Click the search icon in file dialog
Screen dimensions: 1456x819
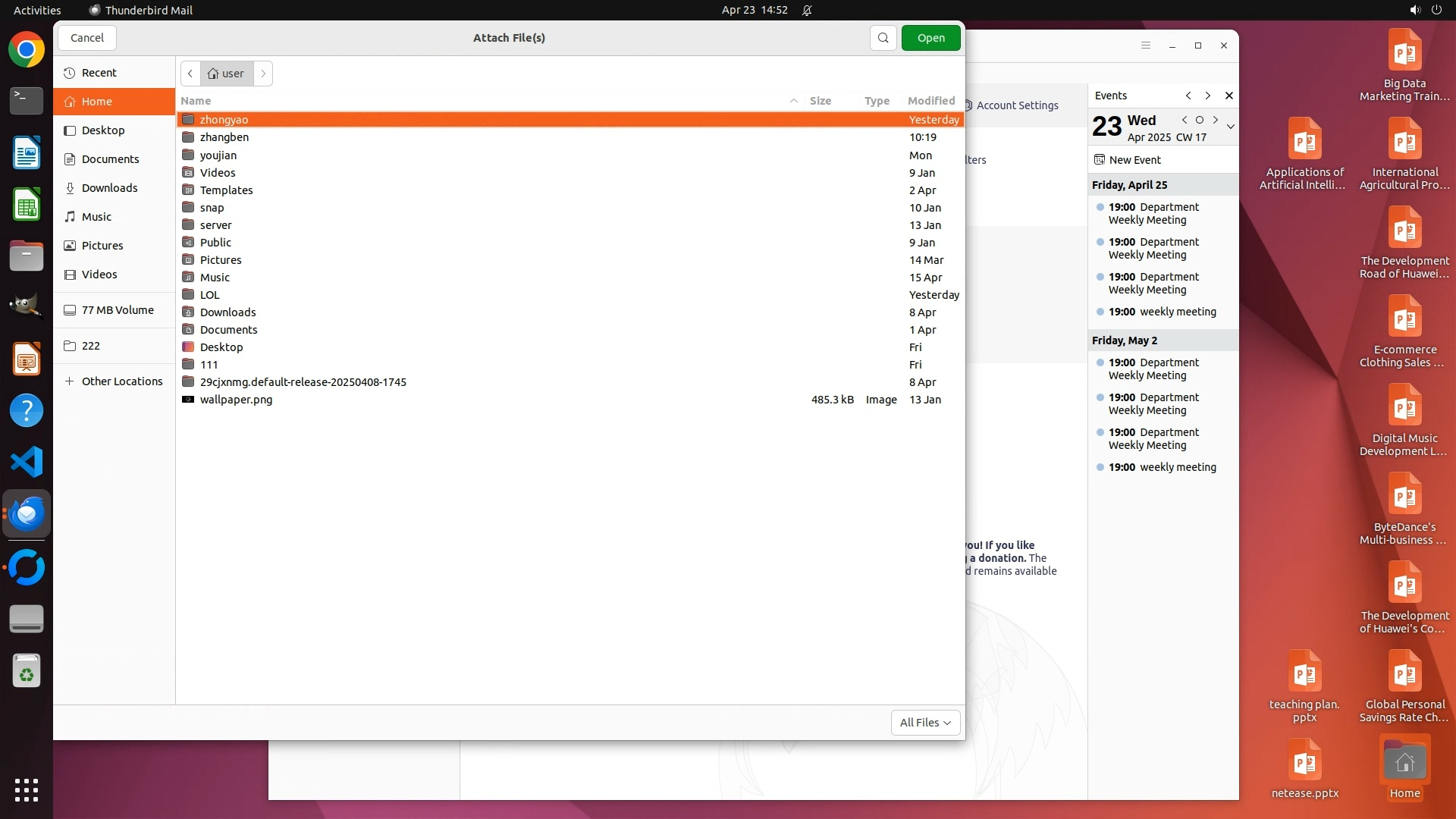(x=883, y=38)
